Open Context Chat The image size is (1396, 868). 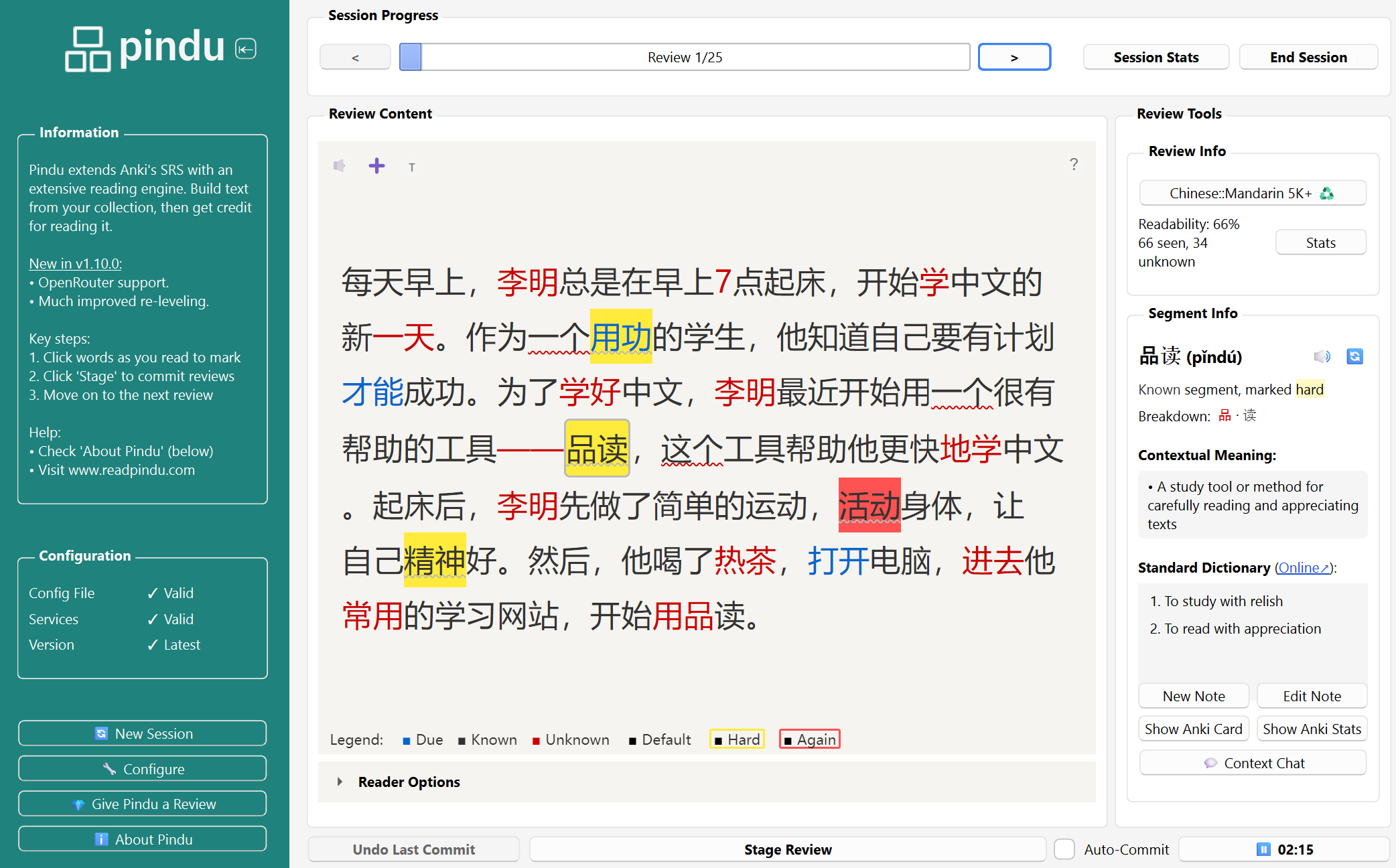point(1253,763)
